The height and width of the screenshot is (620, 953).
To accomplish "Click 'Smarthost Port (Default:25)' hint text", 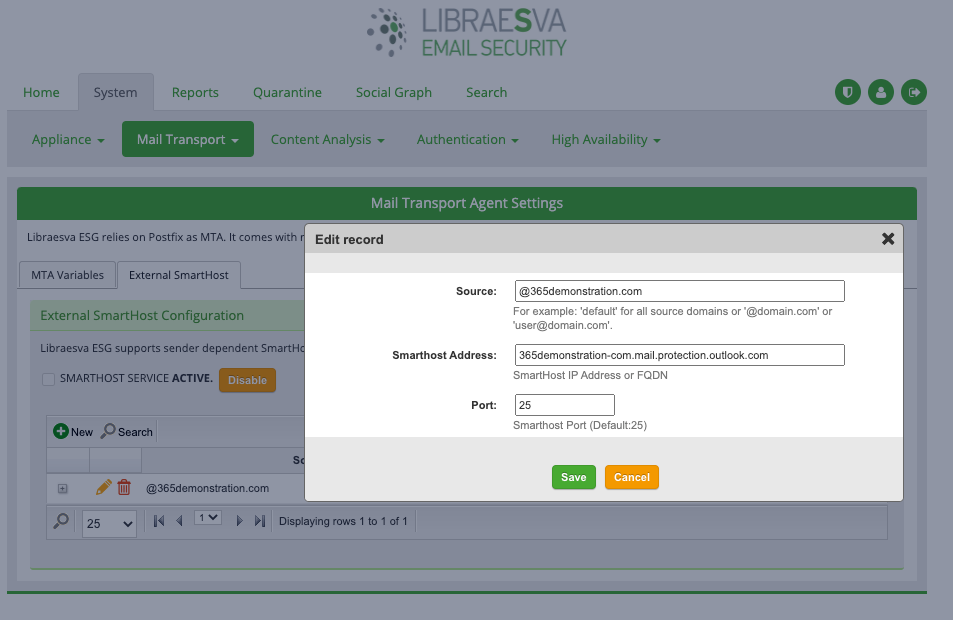I will [x=580, y=425].
